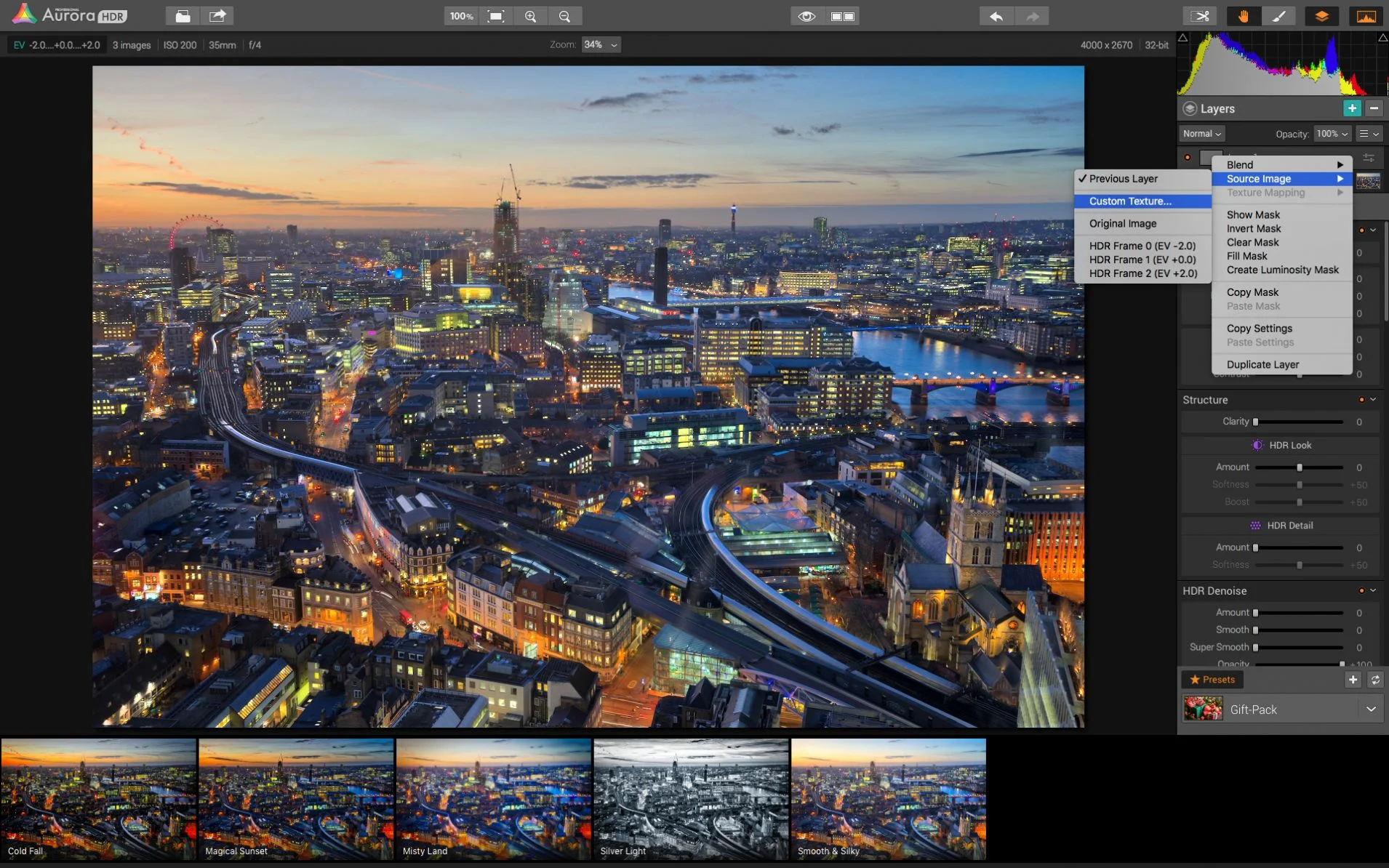Click the Presets button
Image resolution: width=1389 pixels, height=868 pixels.
tap(1212, 680)
